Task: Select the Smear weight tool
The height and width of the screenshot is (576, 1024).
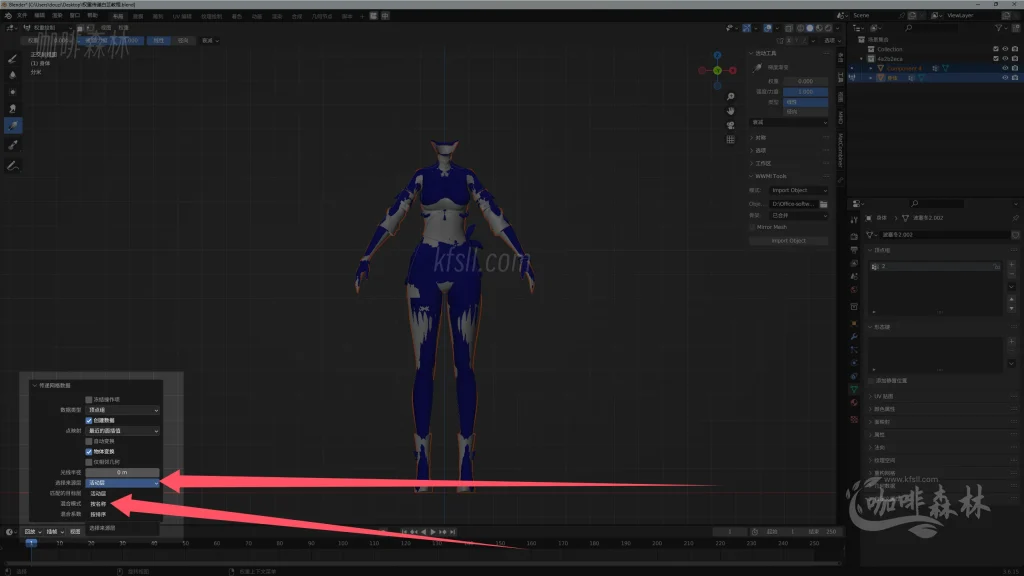Action: click(12, 108)
